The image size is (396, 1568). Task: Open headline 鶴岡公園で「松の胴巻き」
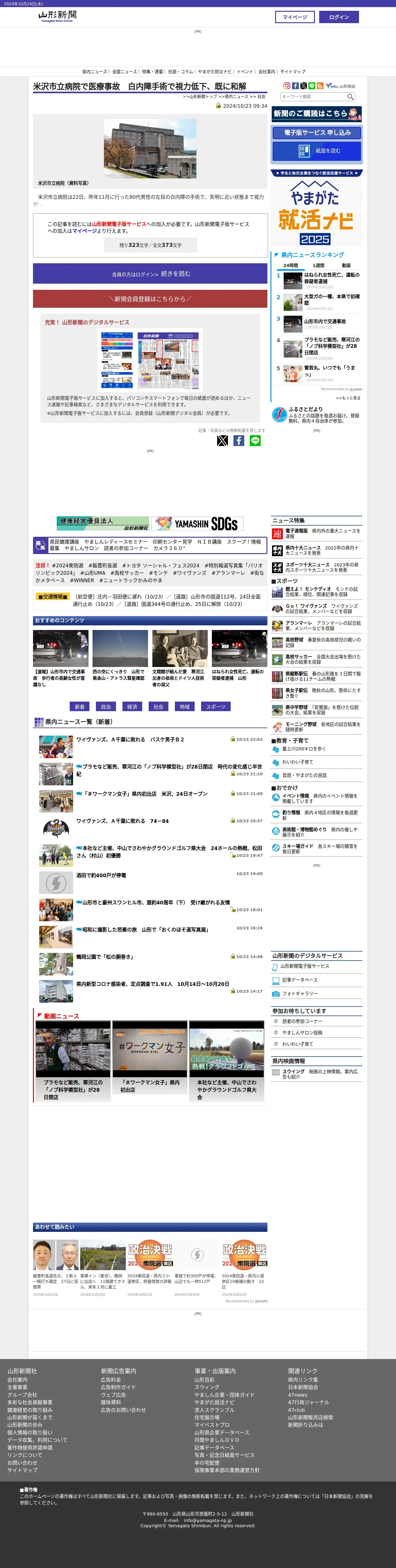click(x=105, y=957)
